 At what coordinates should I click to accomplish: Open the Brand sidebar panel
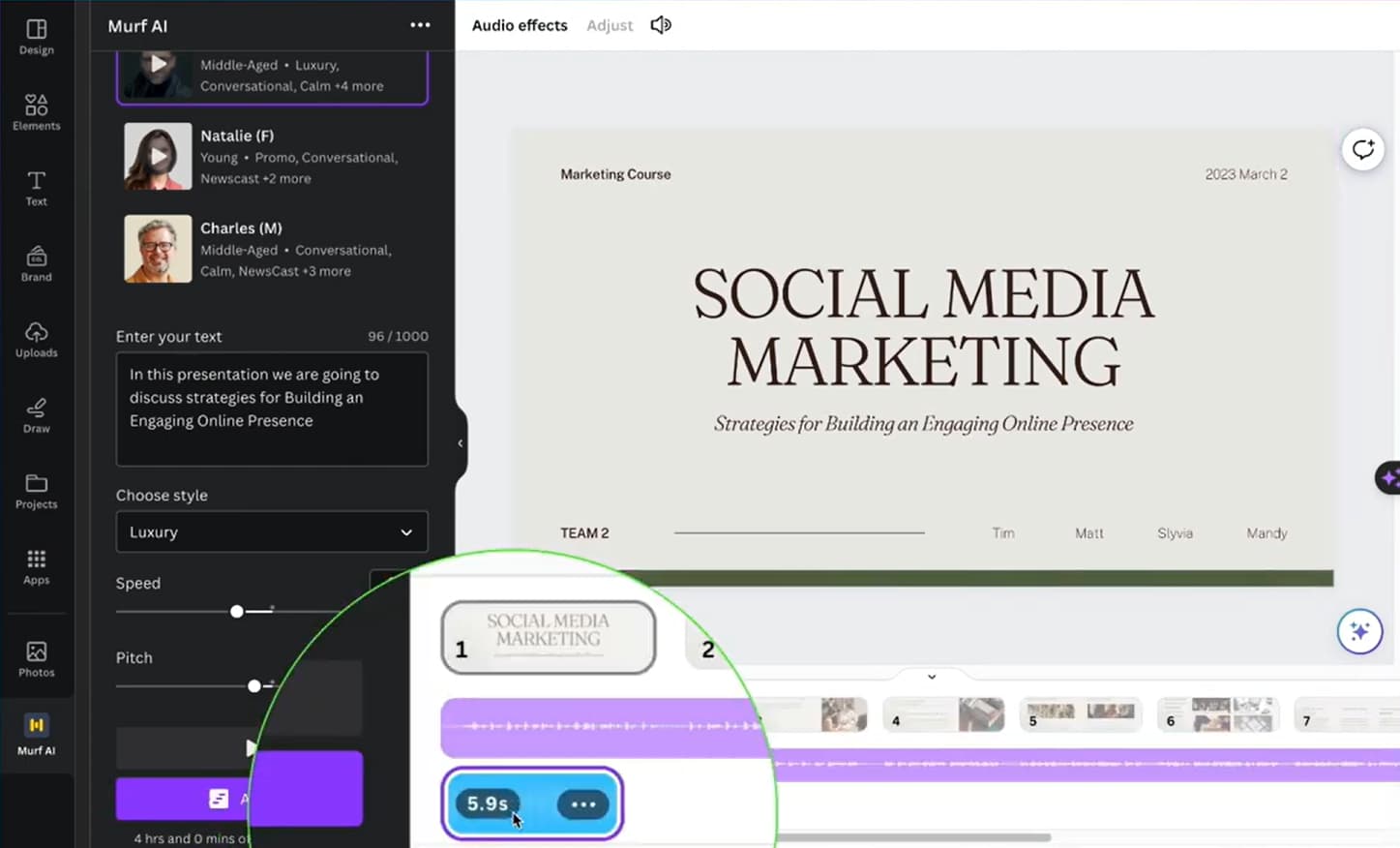click(36, 263)
